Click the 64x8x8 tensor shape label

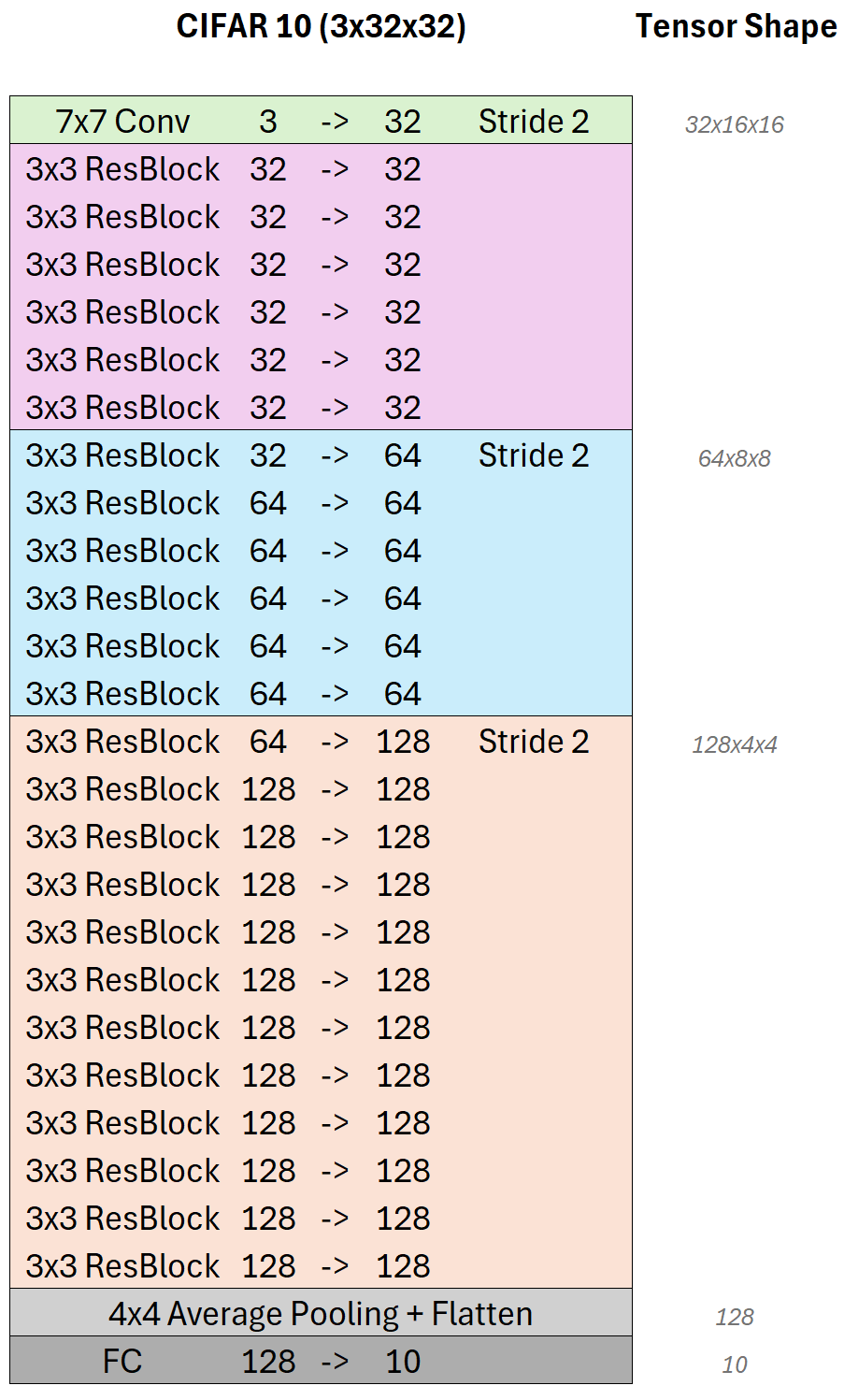[x=735, y=458]
